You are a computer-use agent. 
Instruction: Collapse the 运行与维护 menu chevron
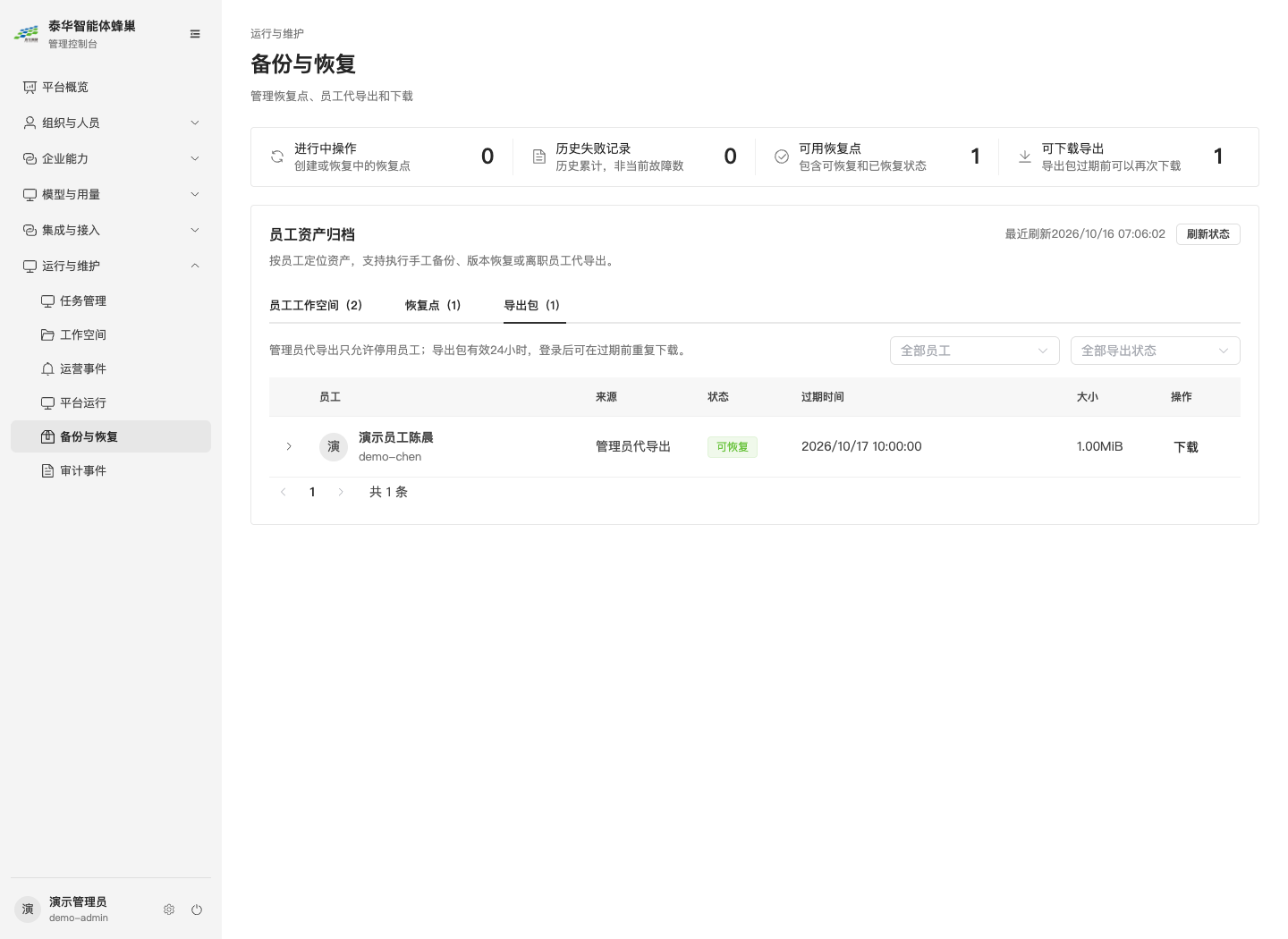pos(195,266)
